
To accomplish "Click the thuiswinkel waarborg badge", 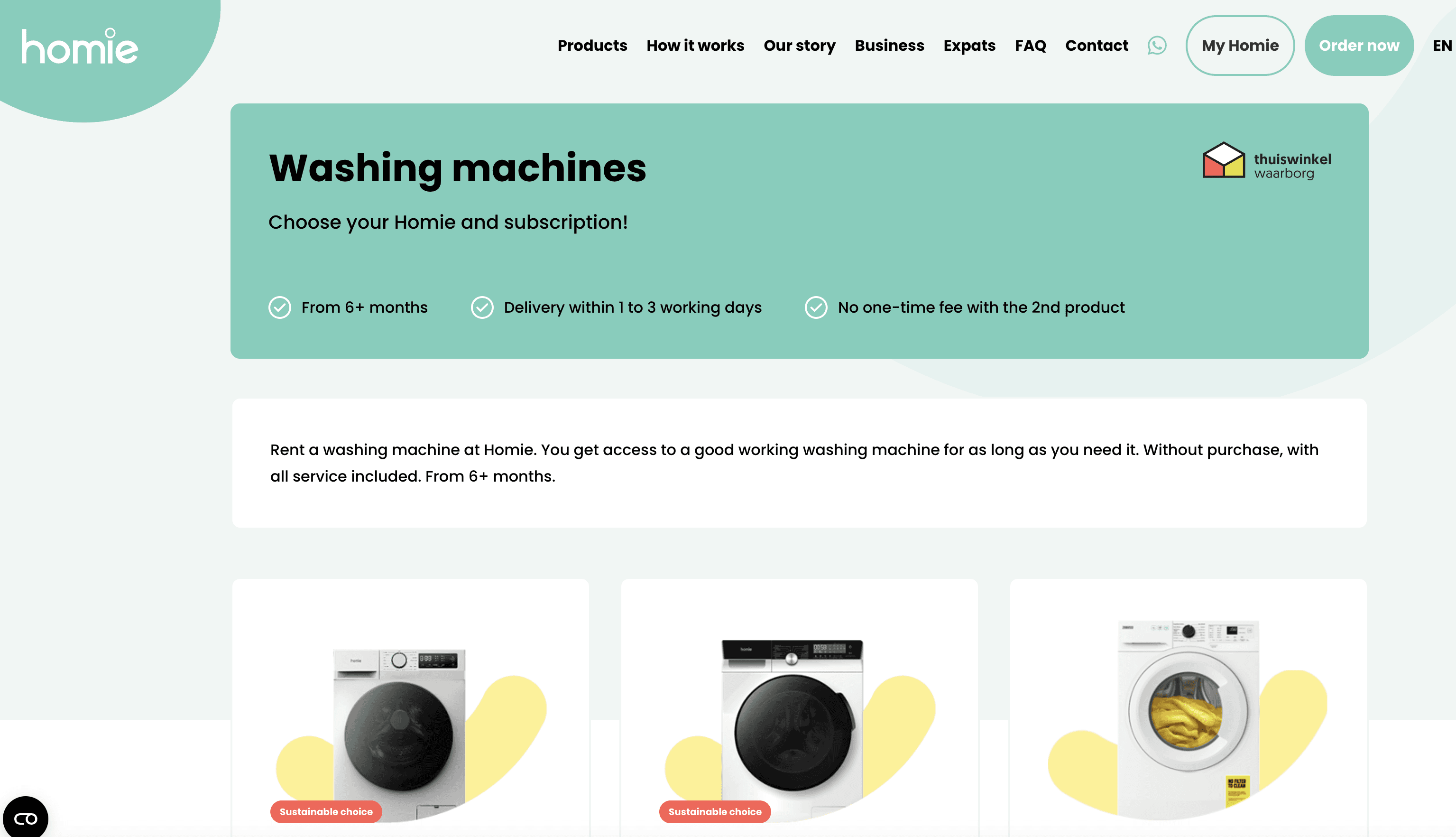I will click(1266, 161).
